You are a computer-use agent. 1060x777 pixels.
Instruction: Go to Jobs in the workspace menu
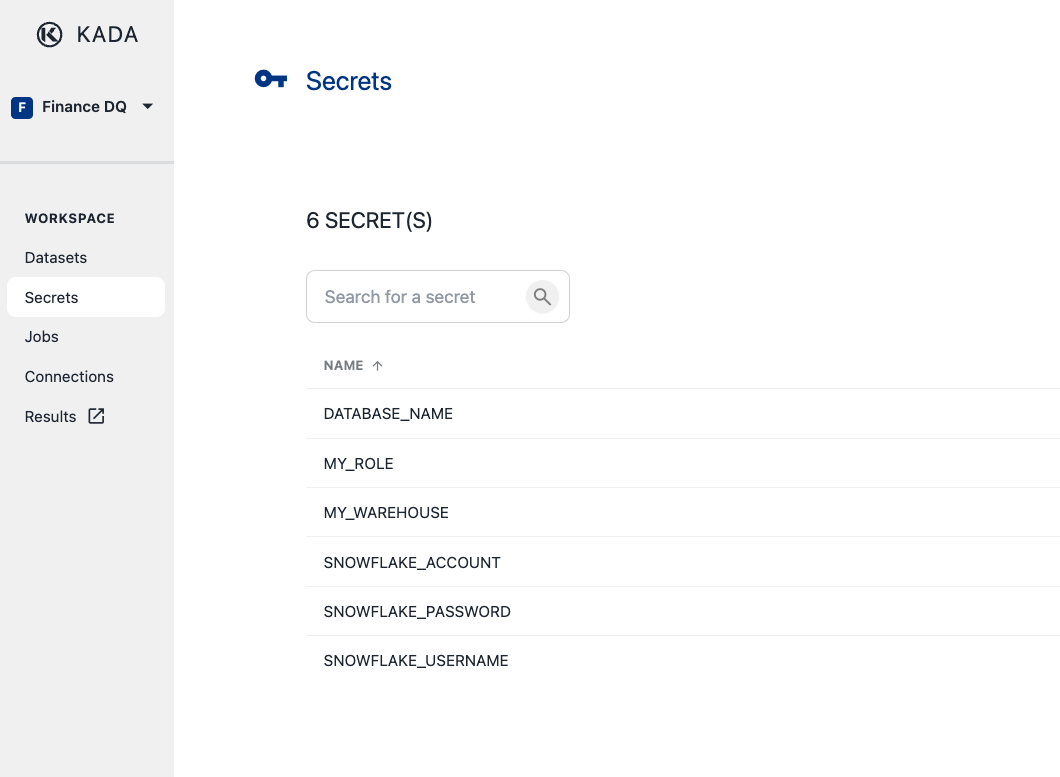coord(42,337)
